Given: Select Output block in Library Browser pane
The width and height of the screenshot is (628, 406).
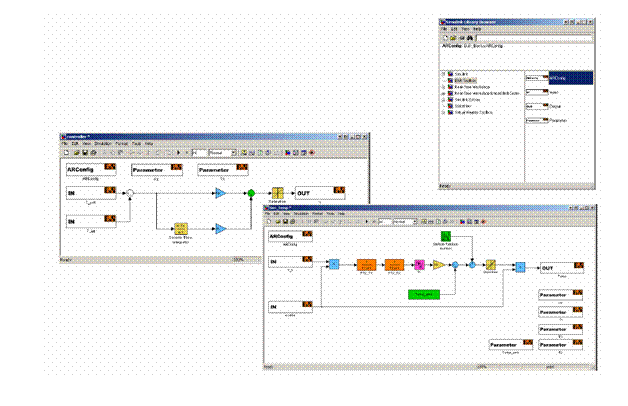Looking at the screenshot, I should point(543,106).
